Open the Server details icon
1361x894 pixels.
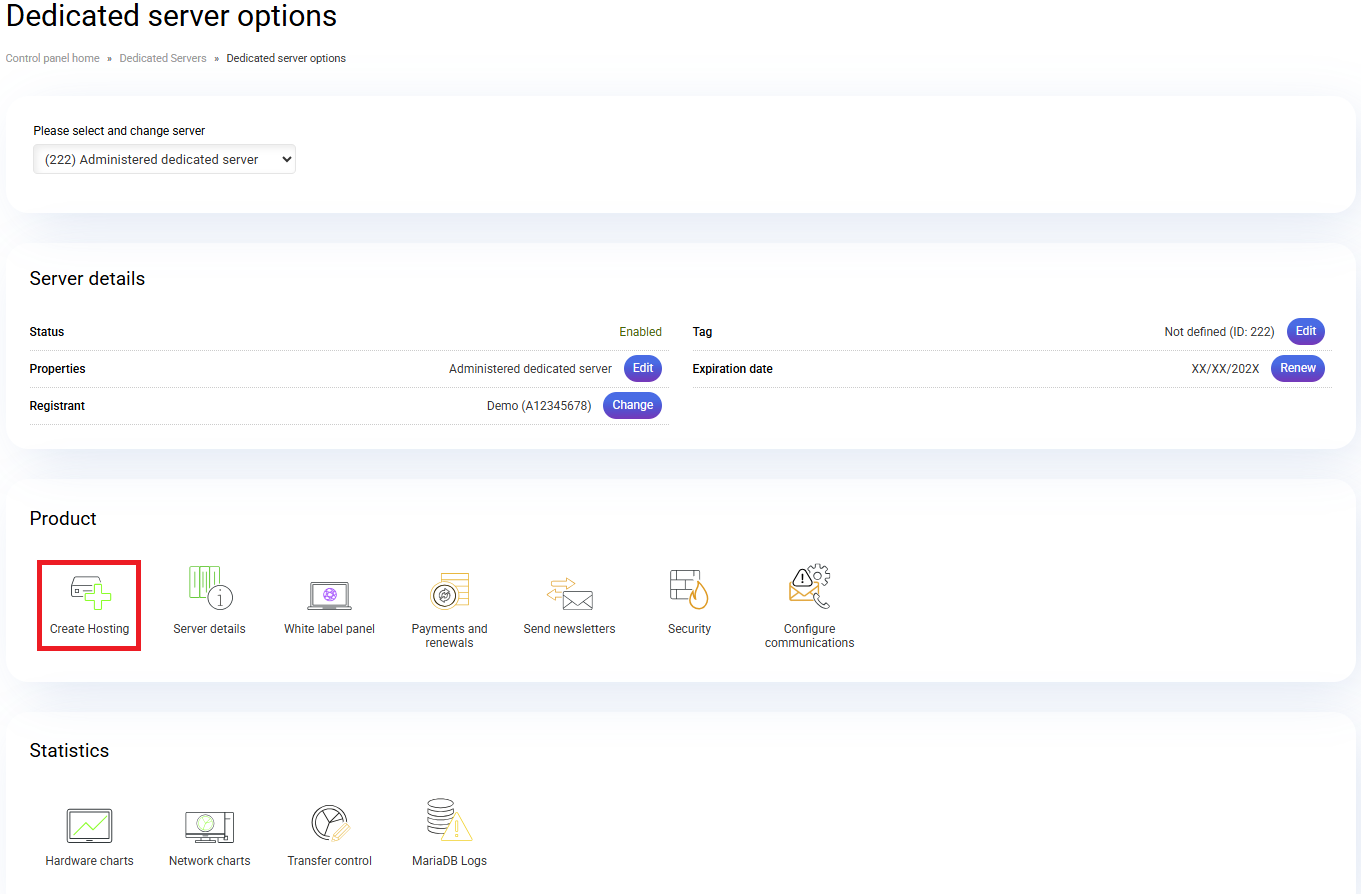(210, 588)
